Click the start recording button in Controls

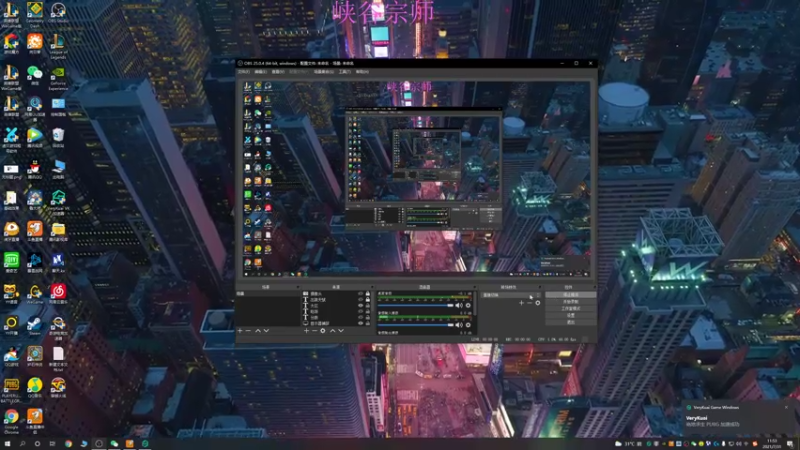(570, 302)
